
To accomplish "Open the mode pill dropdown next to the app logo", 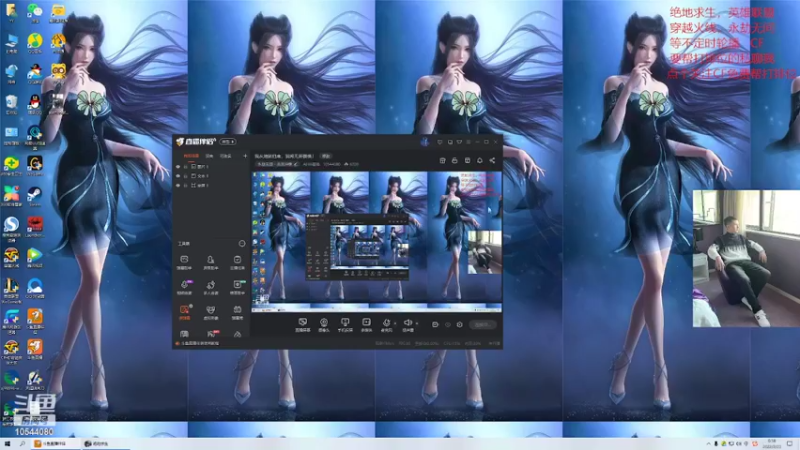I will 228,142.
